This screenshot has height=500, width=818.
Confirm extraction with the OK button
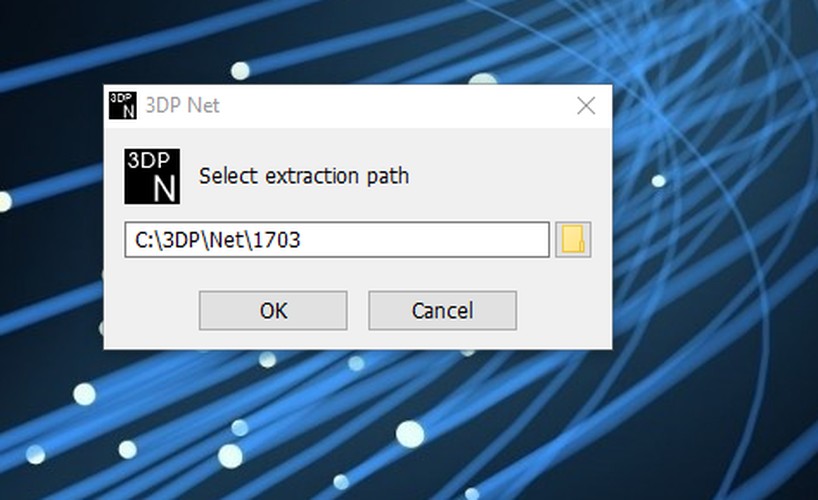tap(273, 311)
